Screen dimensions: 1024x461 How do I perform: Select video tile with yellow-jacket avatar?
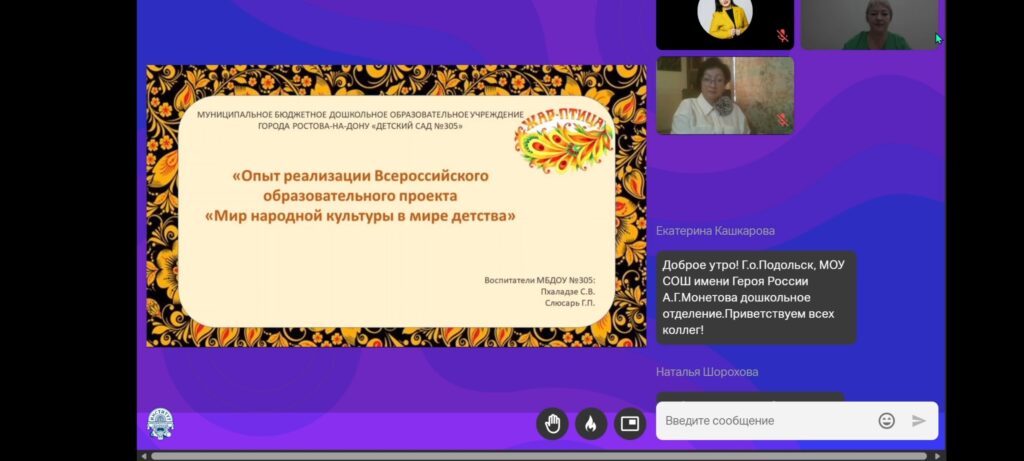coord(724,24)
